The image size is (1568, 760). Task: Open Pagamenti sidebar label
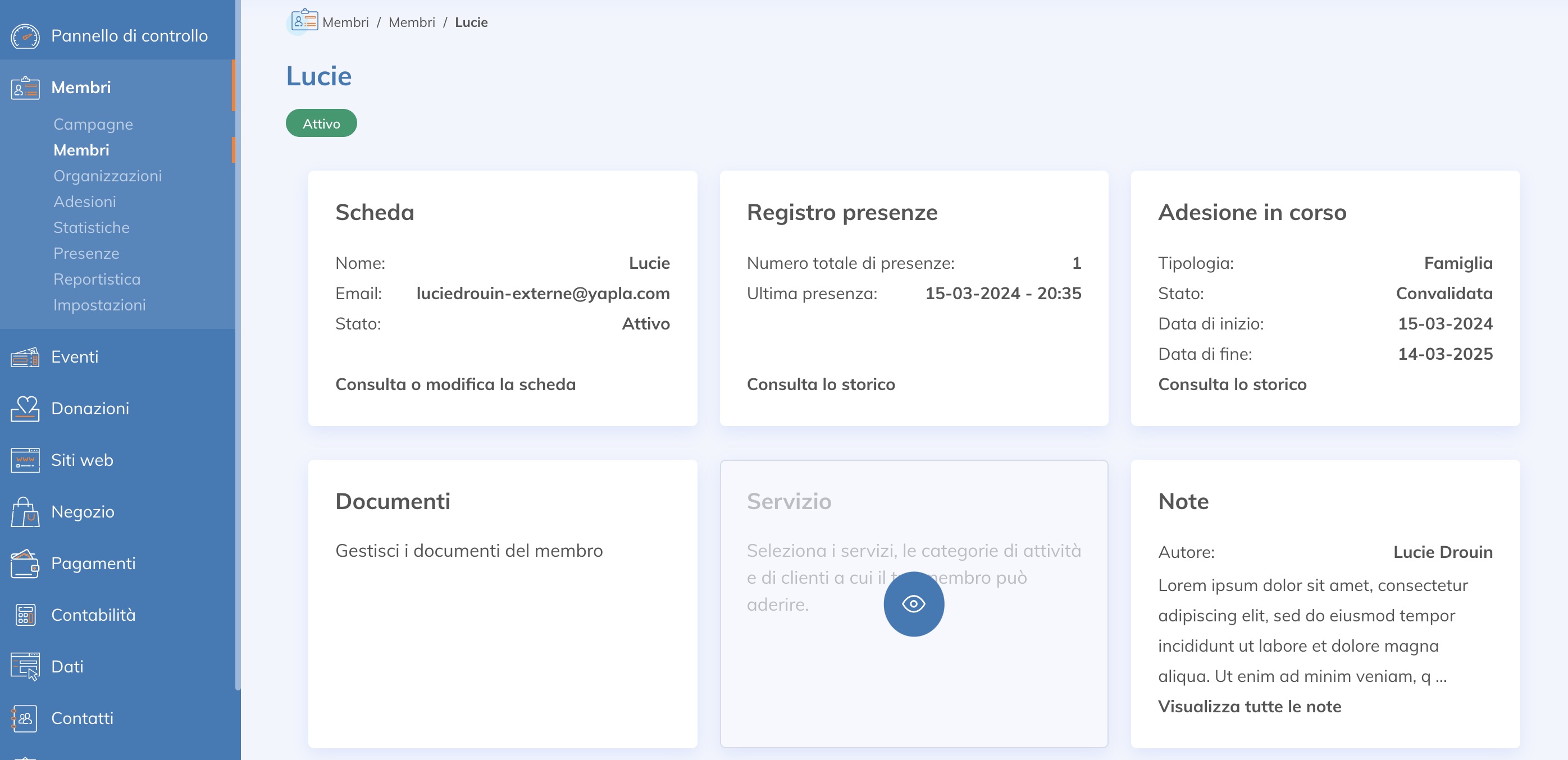click(94, 564)
